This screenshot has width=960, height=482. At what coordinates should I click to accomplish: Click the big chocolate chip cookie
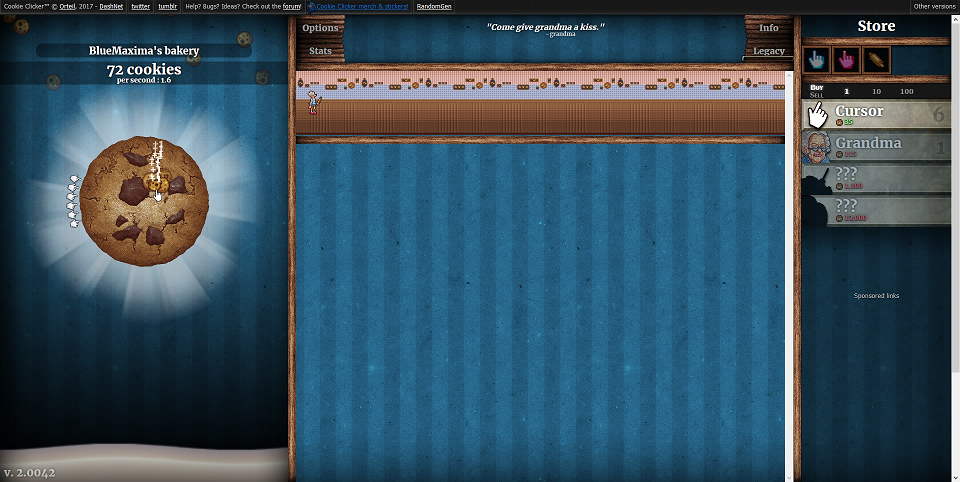point(144,201)
